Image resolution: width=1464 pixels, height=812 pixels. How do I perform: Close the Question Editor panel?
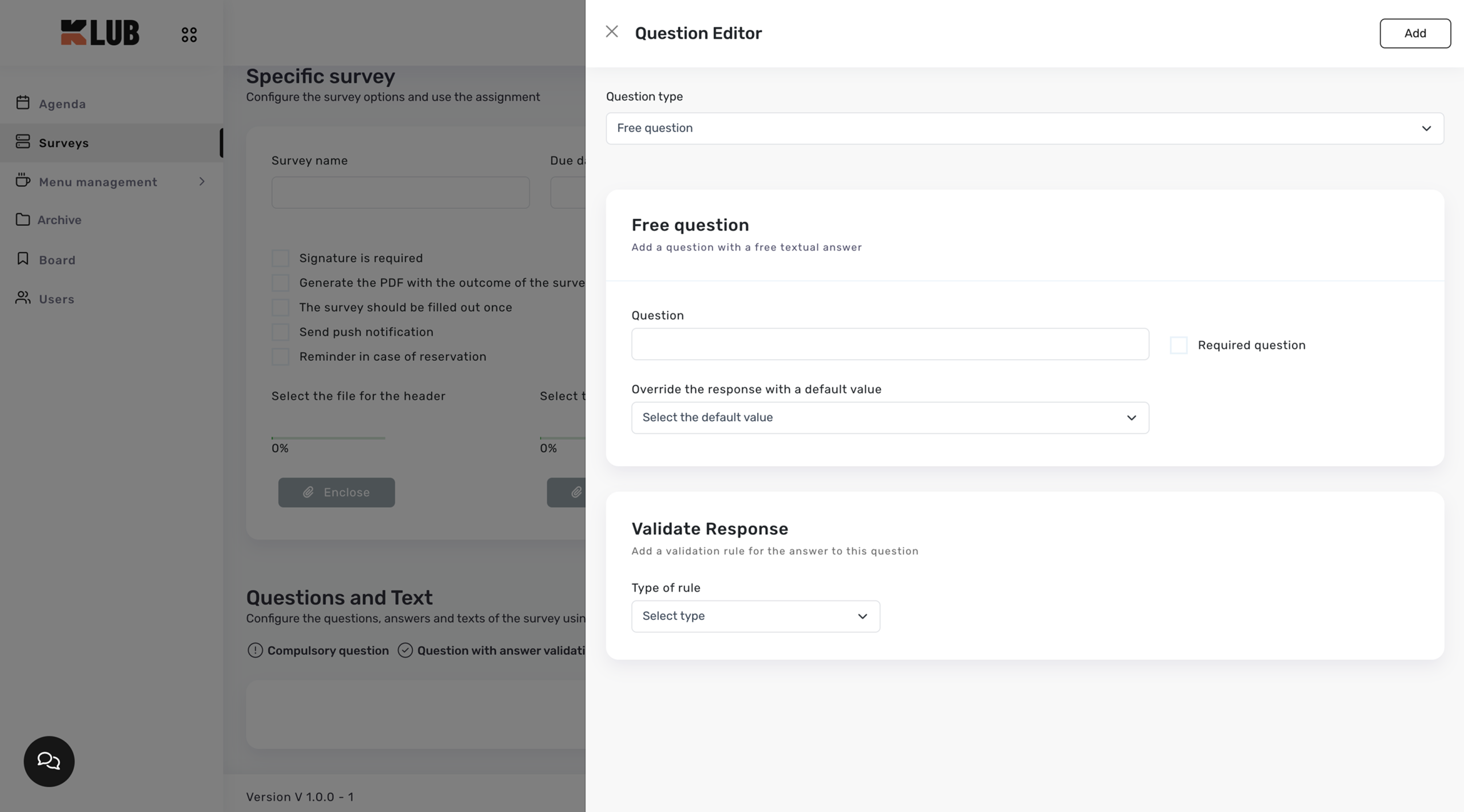tap(612, 32)
